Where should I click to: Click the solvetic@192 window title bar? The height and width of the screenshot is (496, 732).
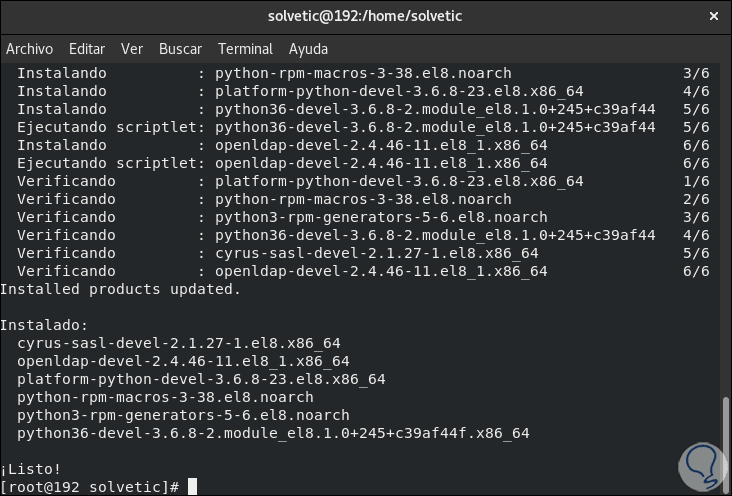[x=365, y=16]
